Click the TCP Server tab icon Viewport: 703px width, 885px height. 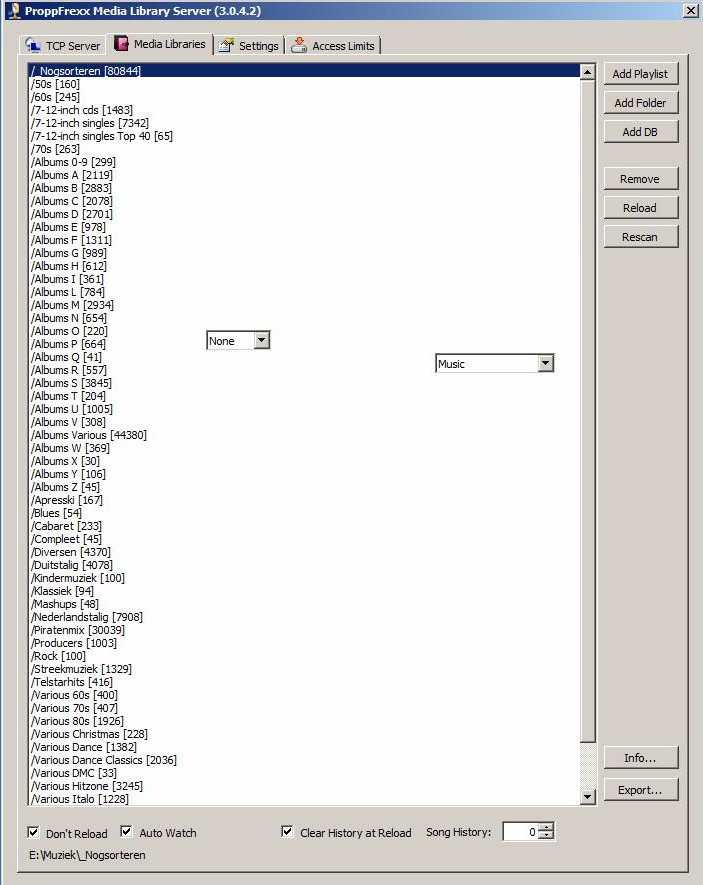33,45
